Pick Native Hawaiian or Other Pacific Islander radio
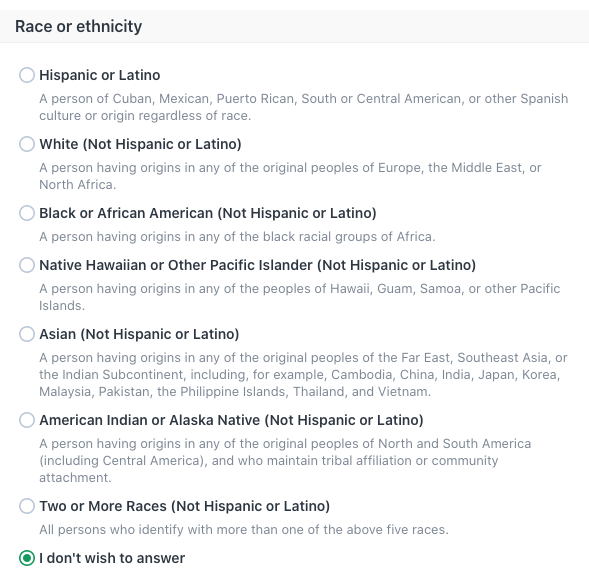Image resolution: width=589 pixels, height=585 pixels. 27,265
